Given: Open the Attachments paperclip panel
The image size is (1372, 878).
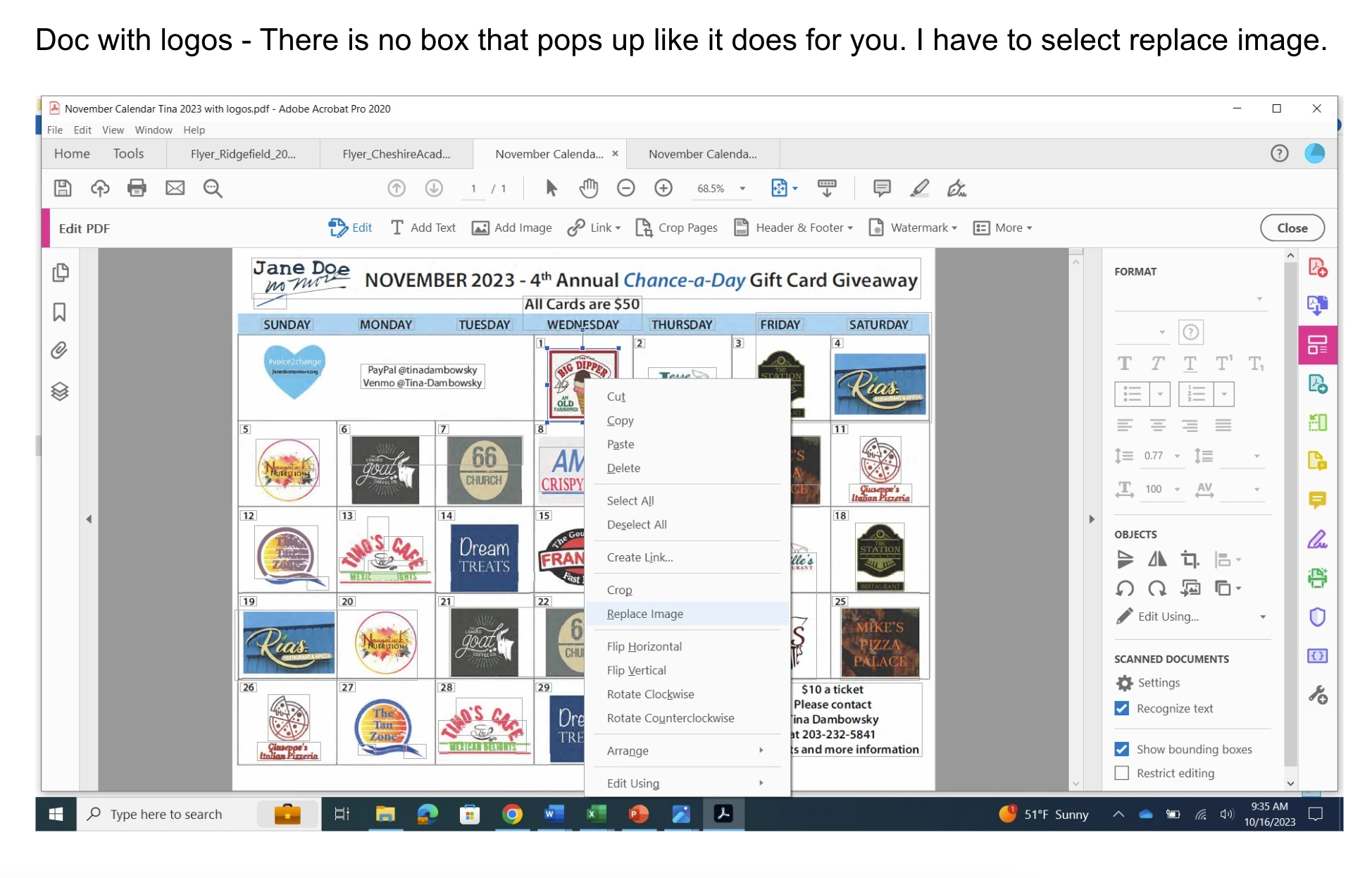Looking at the screenshot, I should [60, 350].
